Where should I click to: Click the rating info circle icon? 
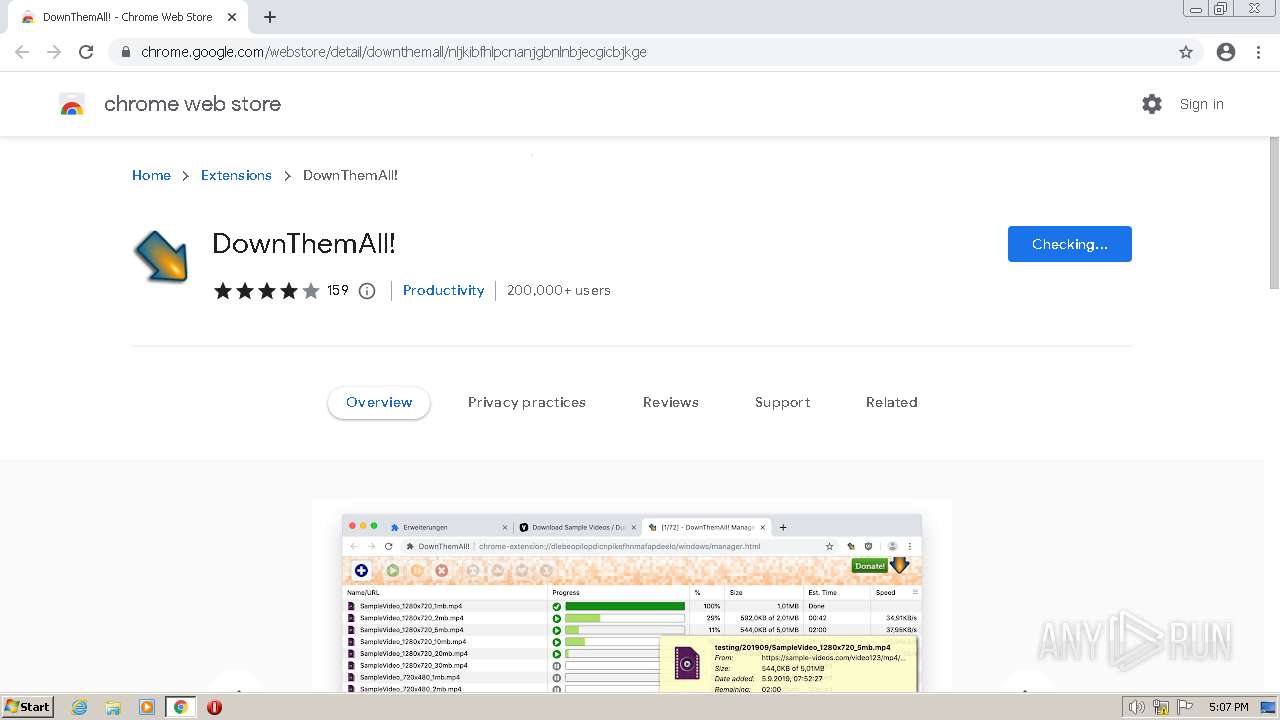click(367, 291)
